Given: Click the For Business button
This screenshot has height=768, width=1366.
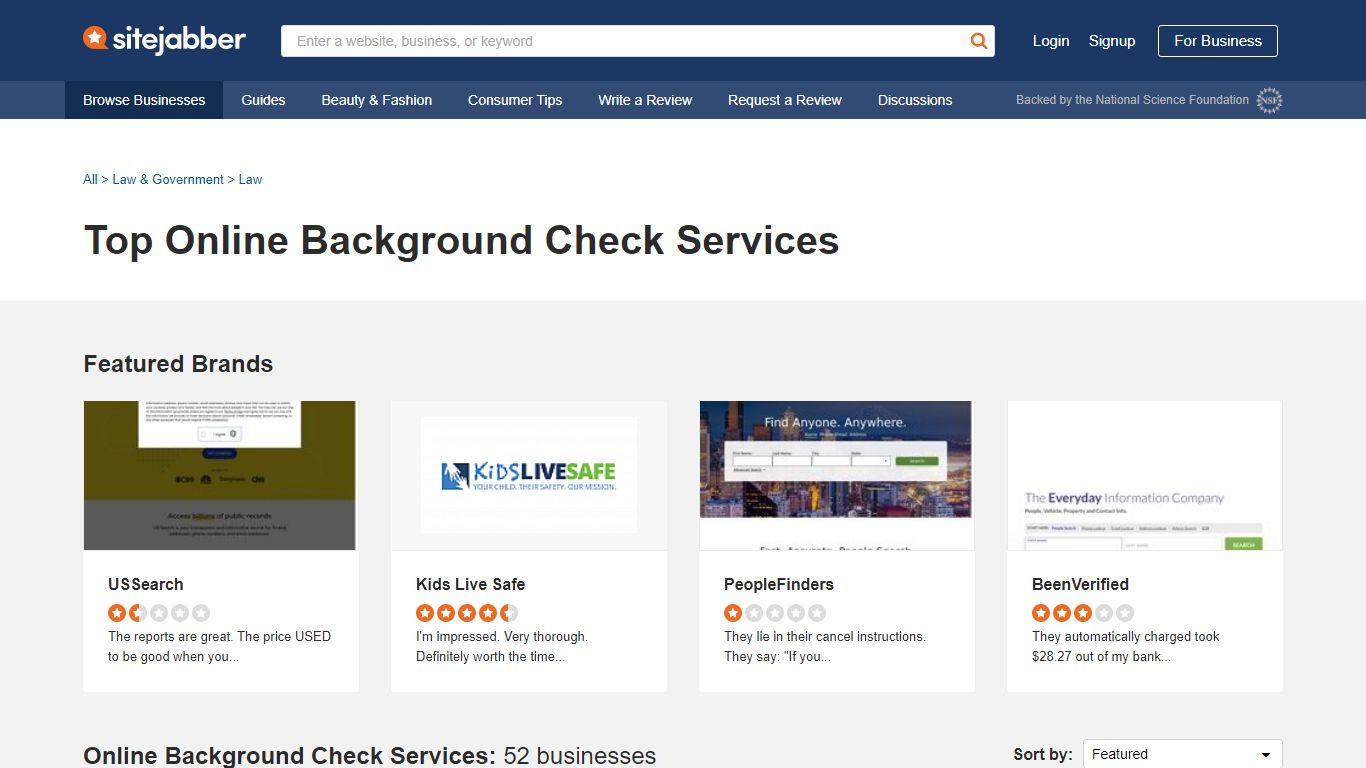Looking at the screenshot, I should (1218, 41).
